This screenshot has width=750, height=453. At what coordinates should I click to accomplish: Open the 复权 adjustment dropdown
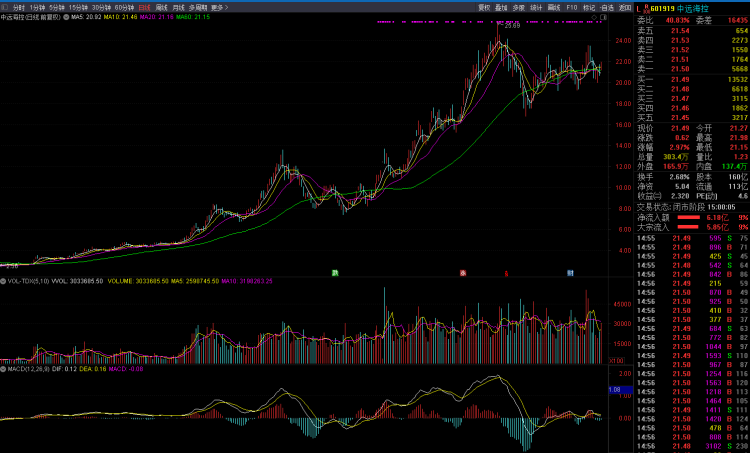click(x=484, y=7)
